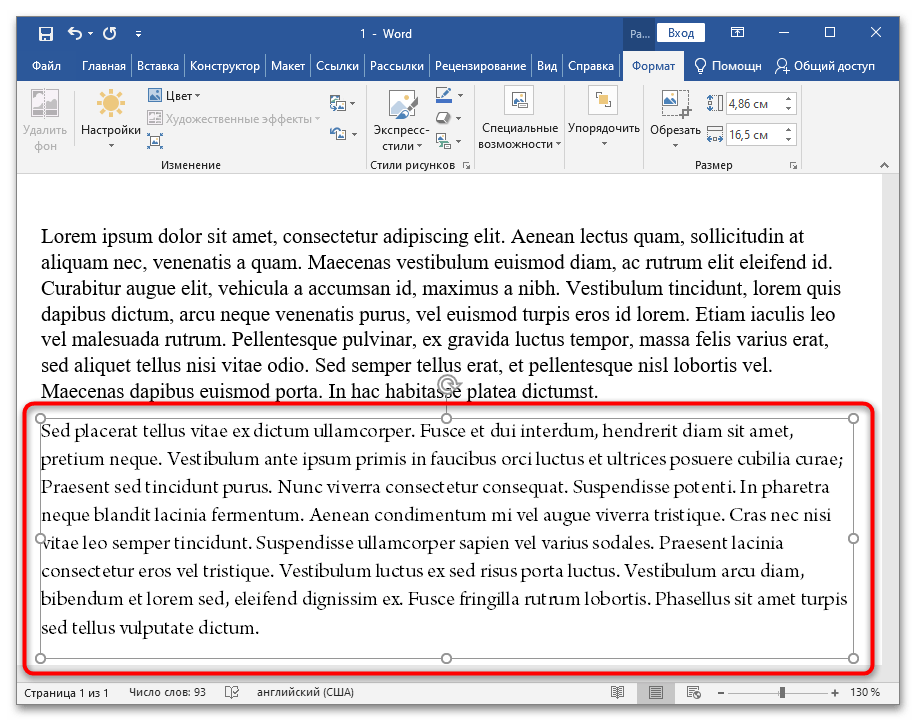Switch to Read Mode view in status bar
This screenshot has height=721, width=916.
tap(618, 692)
